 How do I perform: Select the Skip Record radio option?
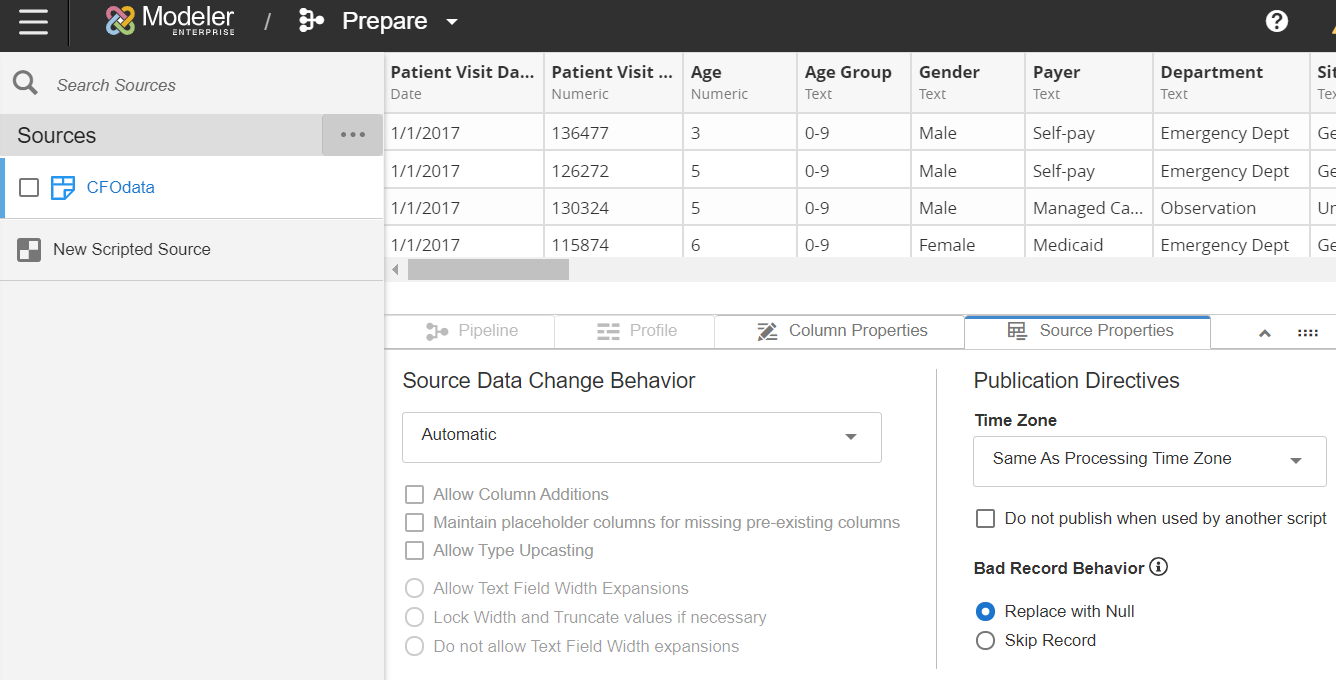pyautogui.click(x=985, y=640)
